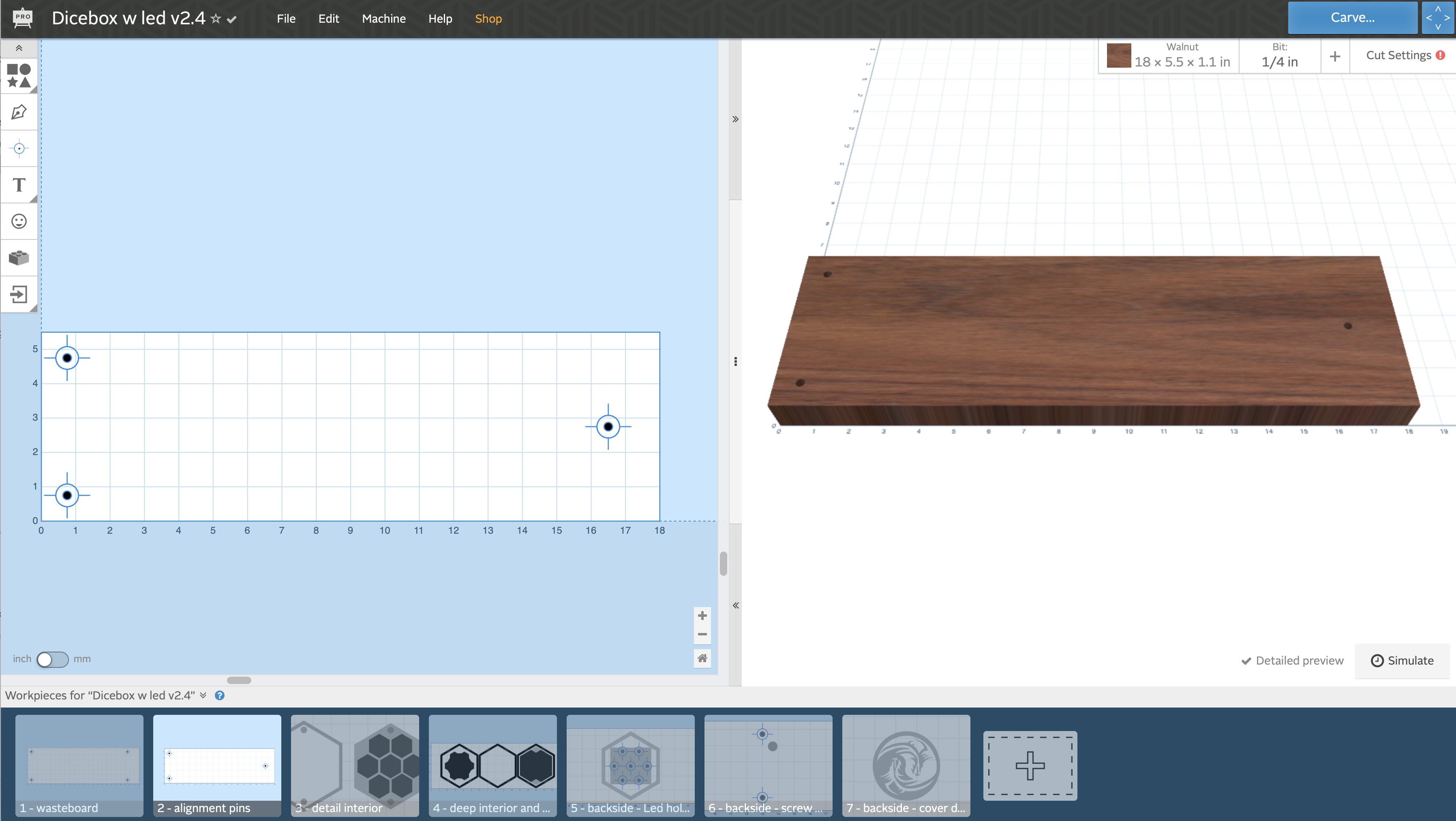Open the Icons library smiley
Image resolution: width=1456 pixels, height=821 pixels.
(x=19, y=222)
